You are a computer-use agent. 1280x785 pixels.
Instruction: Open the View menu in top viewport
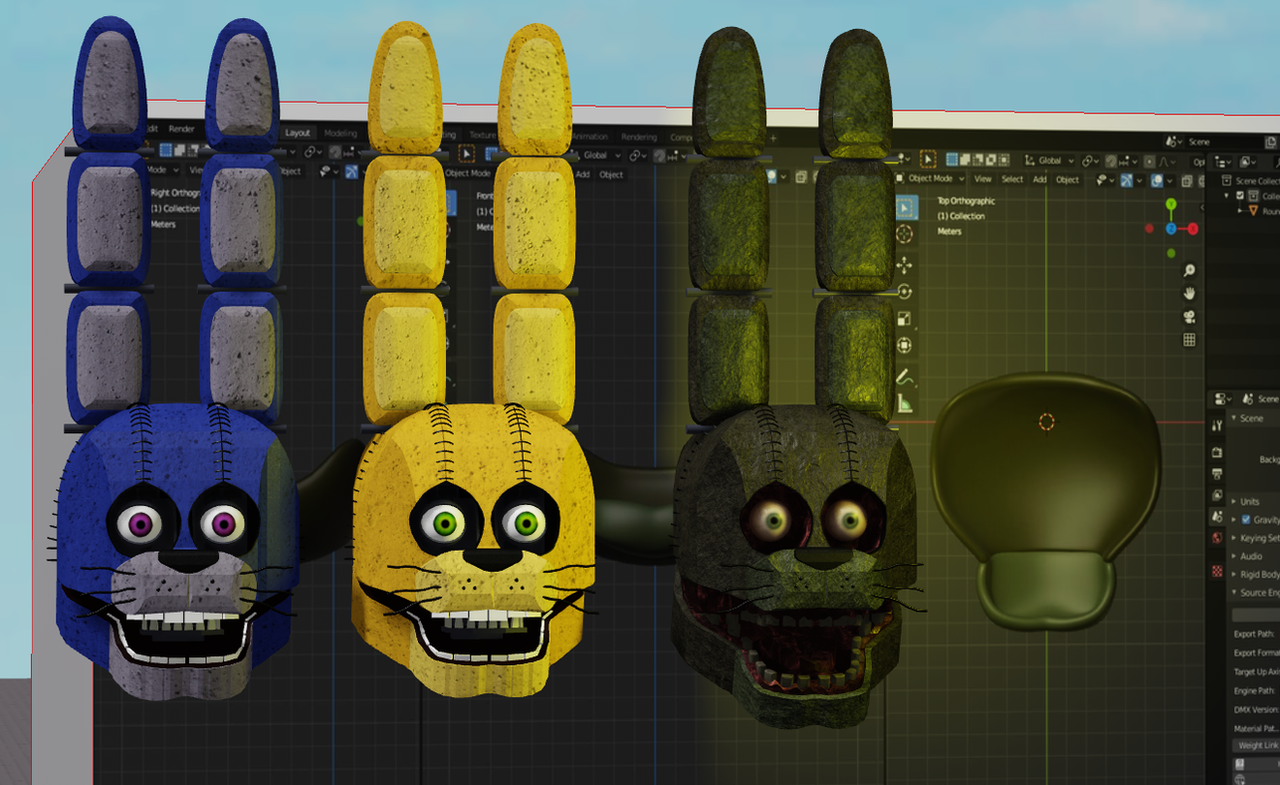(983, 179)
